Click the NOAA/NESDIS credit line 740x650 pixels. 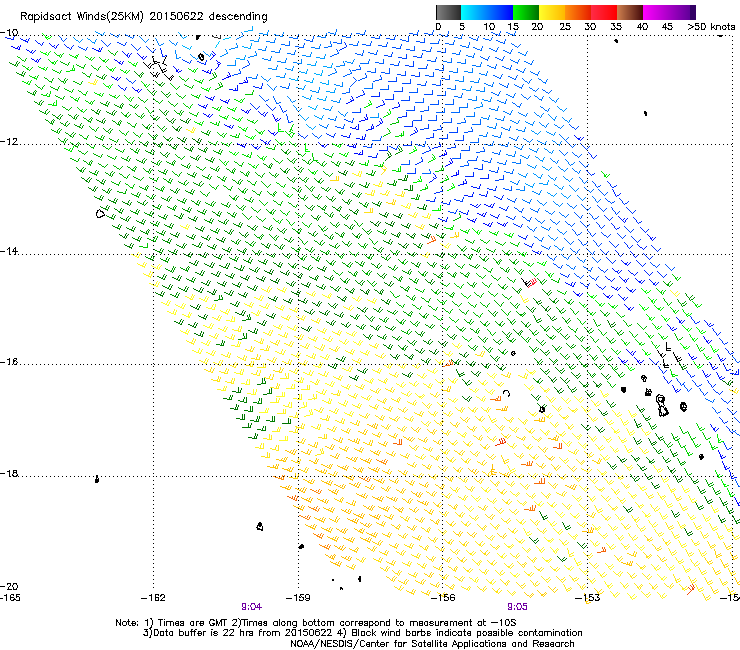point(432,644)
